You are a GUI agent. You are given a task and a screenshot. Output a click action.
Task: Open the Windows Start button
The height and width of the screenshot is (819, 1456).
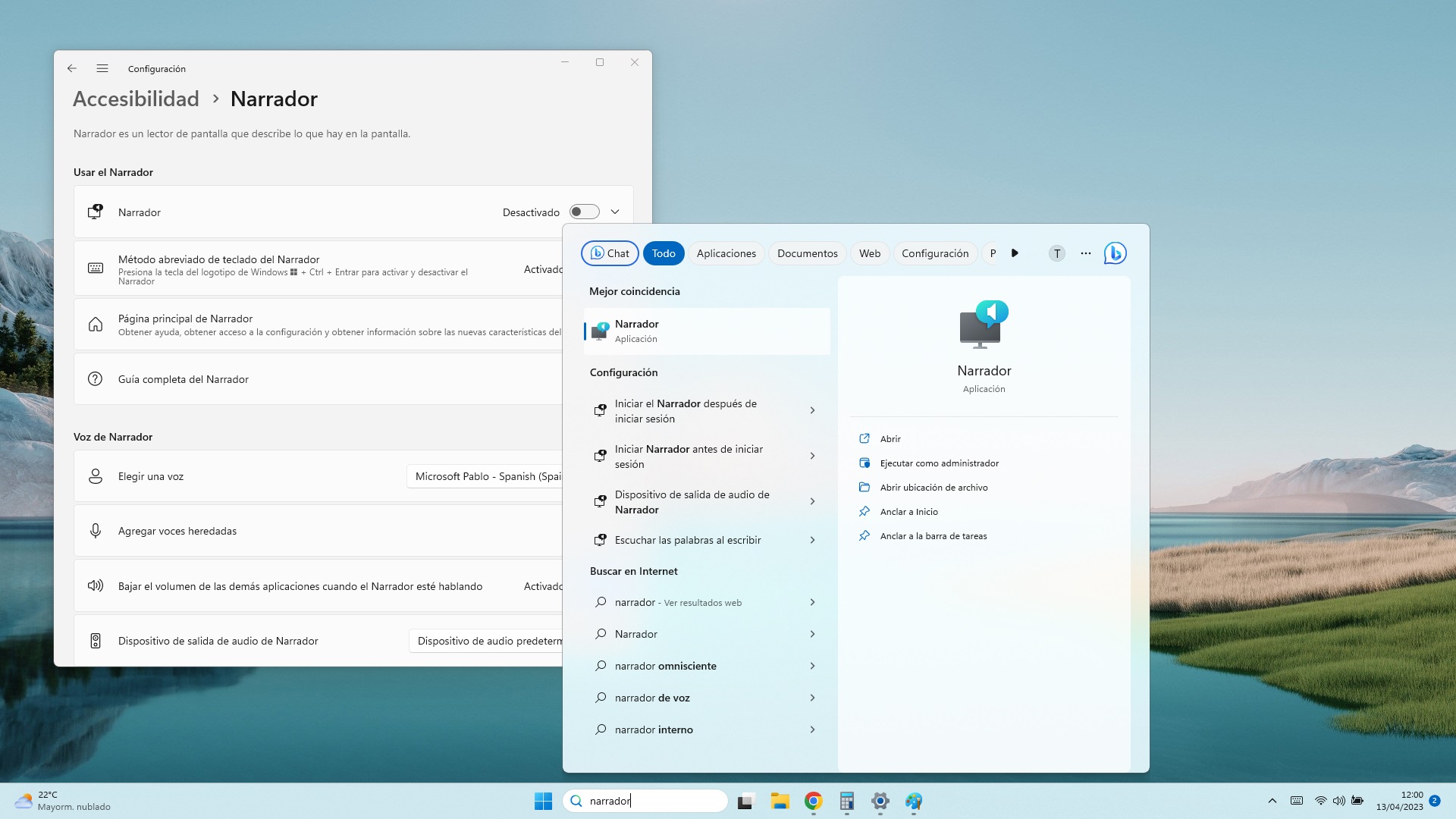pyautogui.click(x=544, y=801)
